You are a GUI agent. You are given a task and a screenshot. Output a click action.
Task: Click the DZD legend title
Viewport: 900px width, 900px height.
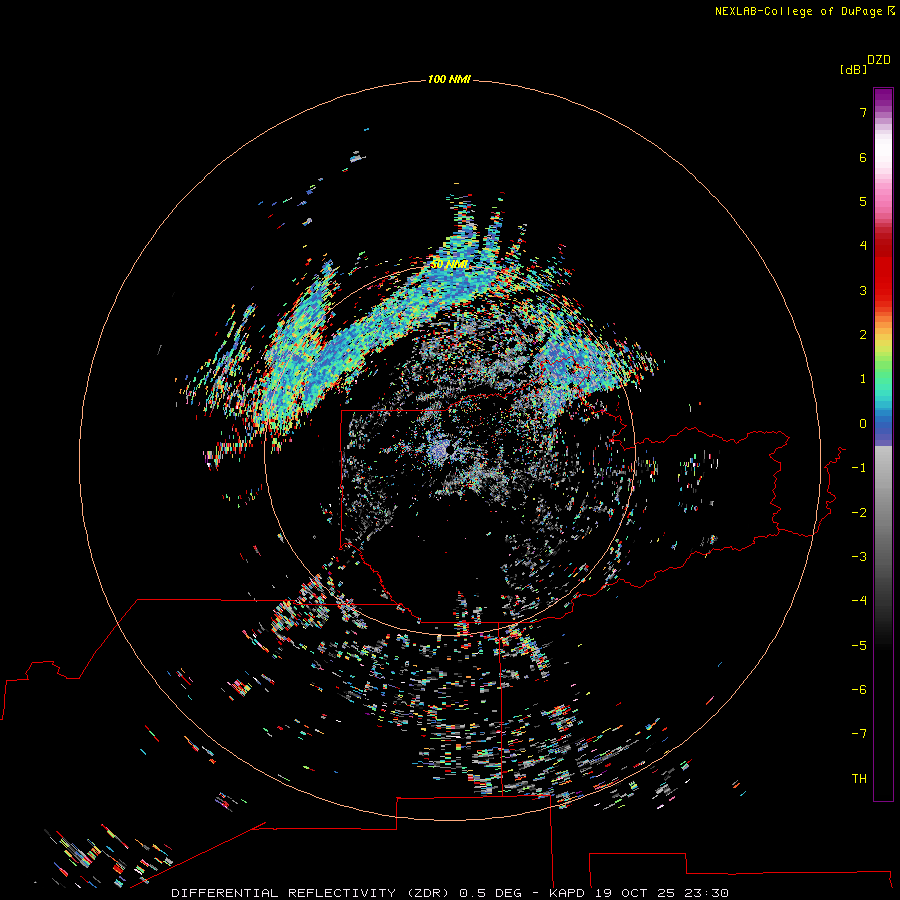[879, 60]
